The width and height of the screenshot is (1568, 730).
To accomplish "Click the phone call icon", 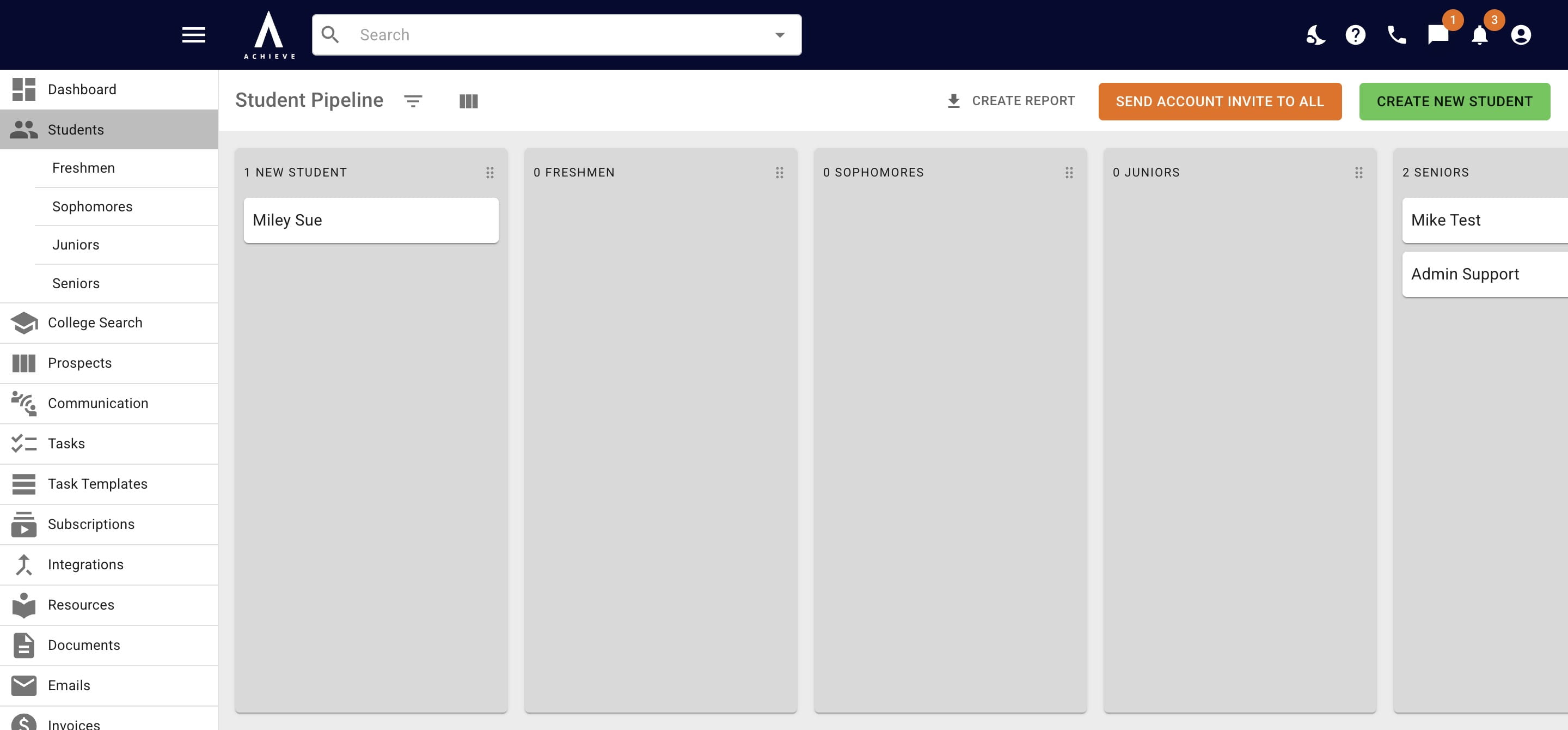I will (x=1397, y=35).
